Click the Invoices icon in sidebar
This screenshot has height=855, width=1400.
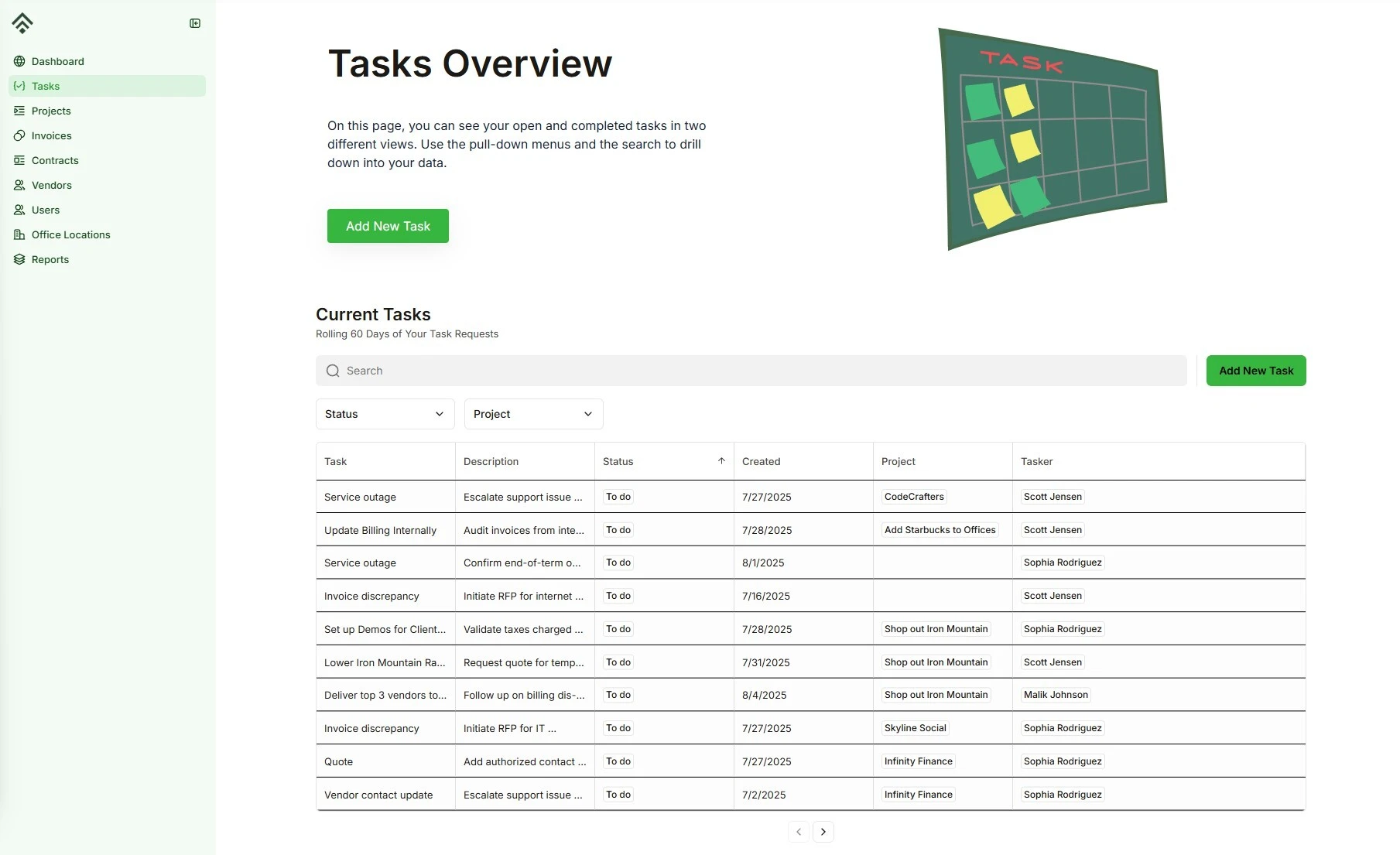[x=19, y=135]
